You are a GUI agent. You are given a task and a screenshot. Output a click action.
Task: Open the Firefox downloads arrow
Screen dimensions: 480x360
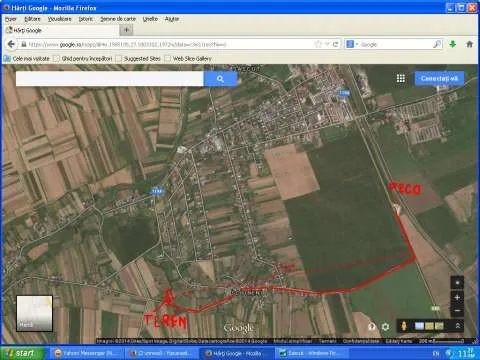click(x=452, y=44)
